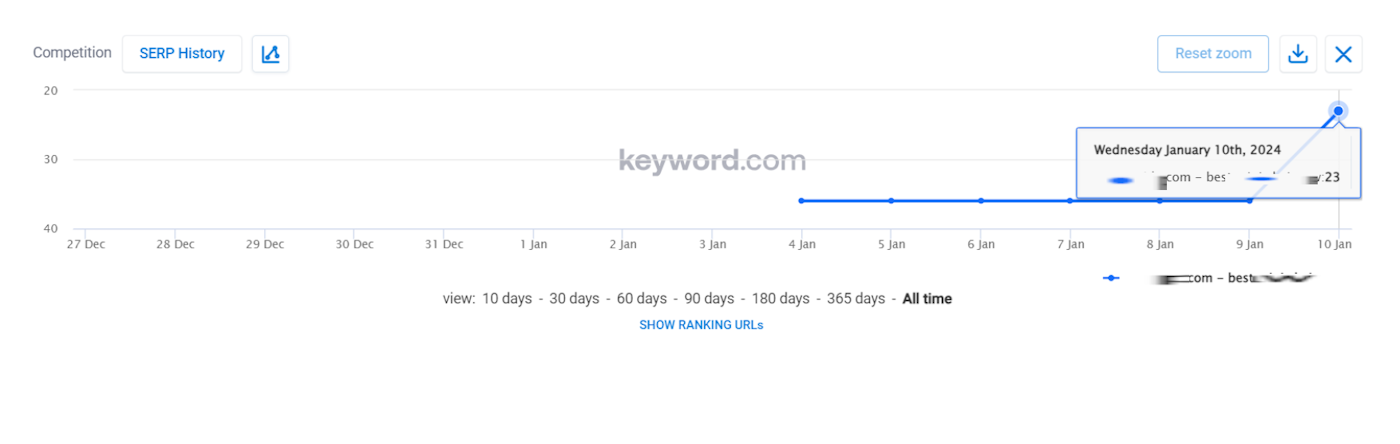
Task: Click the 9 Jan data point
Action: pyautogui.click(x=1249, y=201)
